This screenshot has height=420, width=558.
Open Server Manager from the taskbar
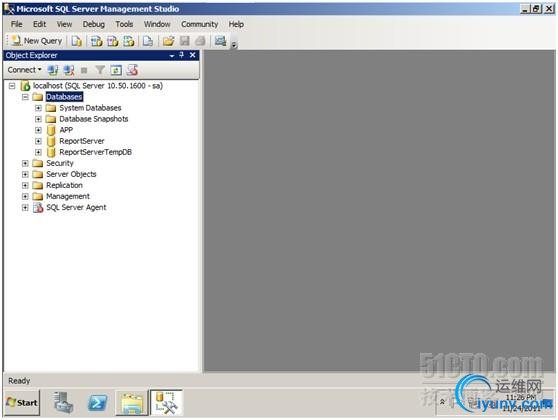(x=63, y=403)
